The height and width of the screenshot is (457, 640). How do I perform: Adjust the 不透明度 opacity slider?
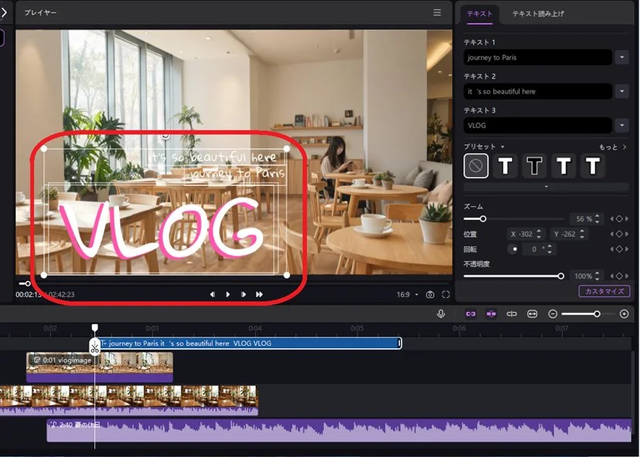click(x=561, y=276)
